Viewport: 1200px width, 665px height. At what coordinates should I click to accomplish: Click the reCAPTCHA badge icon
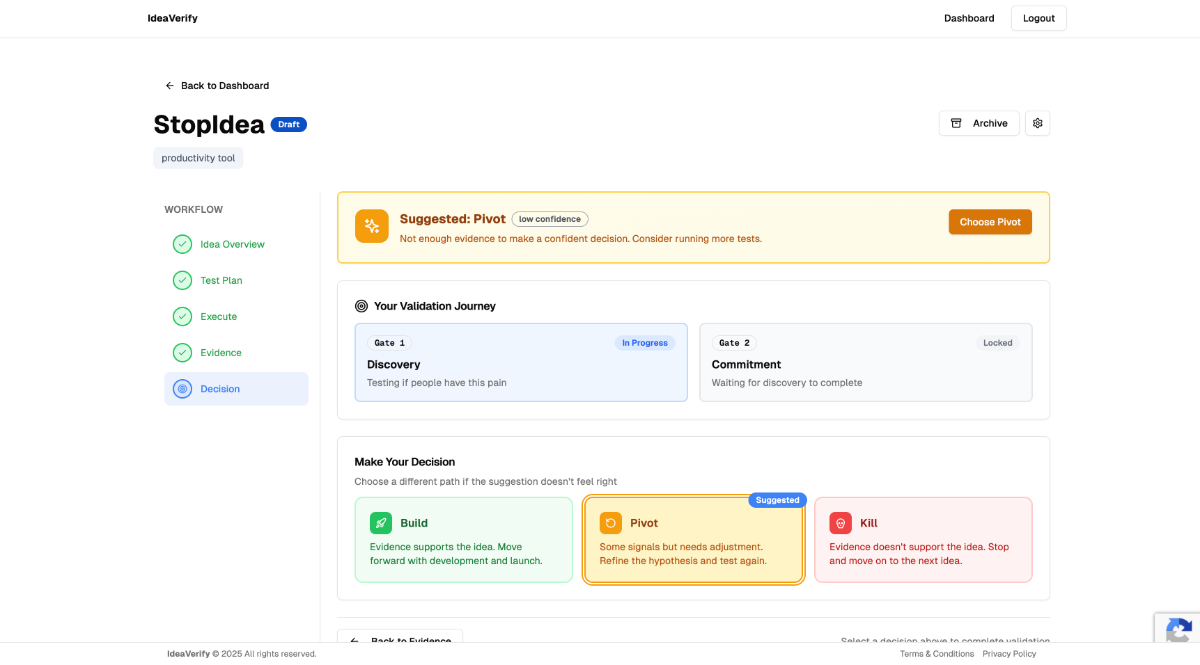[1178, 630]
